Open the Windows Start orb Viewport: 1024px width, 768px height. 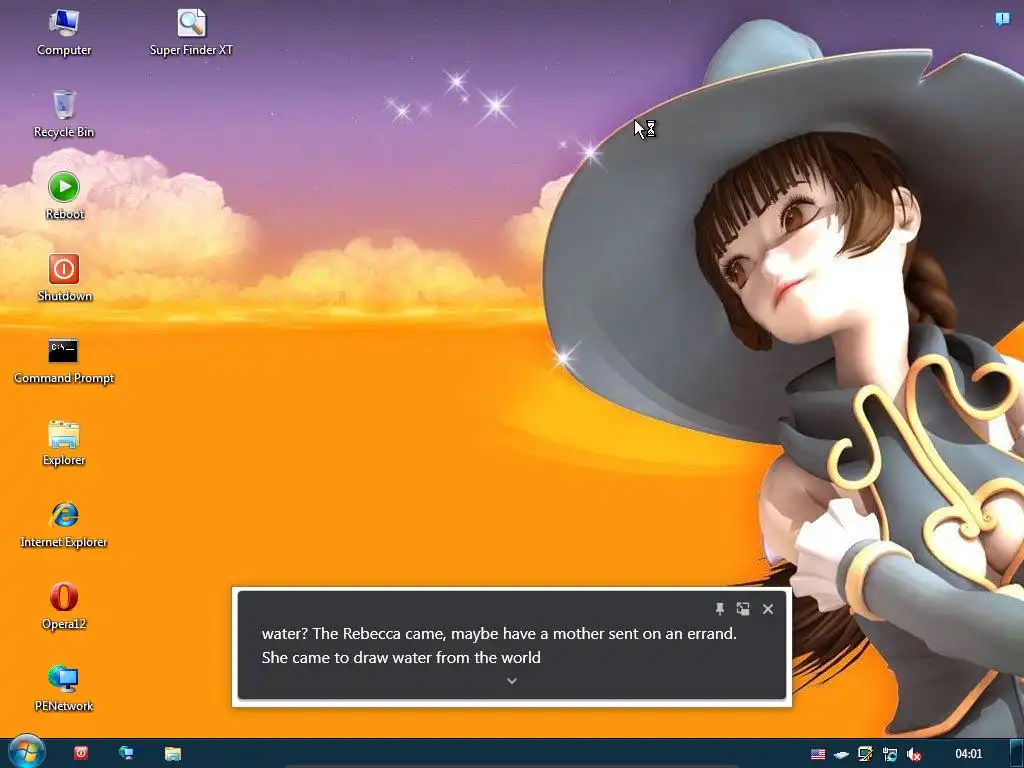pos(26,752)
